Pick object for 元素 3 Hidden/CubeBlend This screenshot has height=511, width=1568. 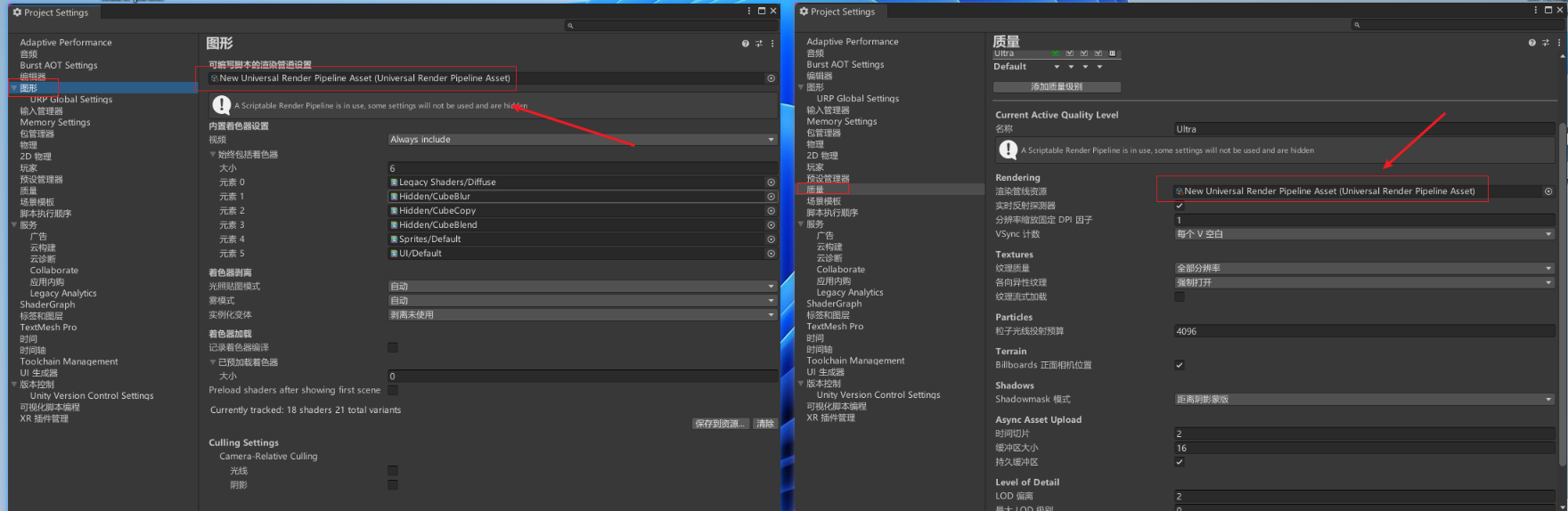click(772, 225)
